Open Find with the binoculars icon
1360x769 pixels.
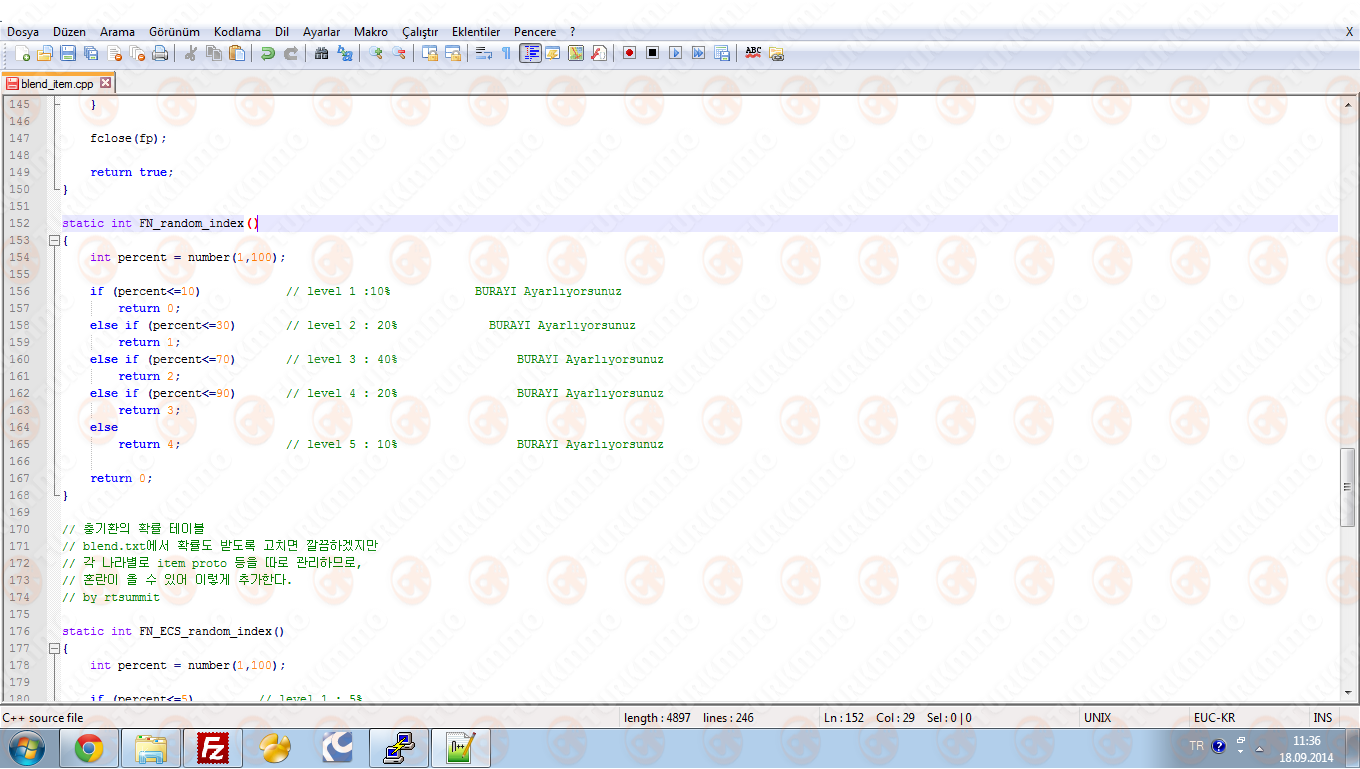click(321, 53)
